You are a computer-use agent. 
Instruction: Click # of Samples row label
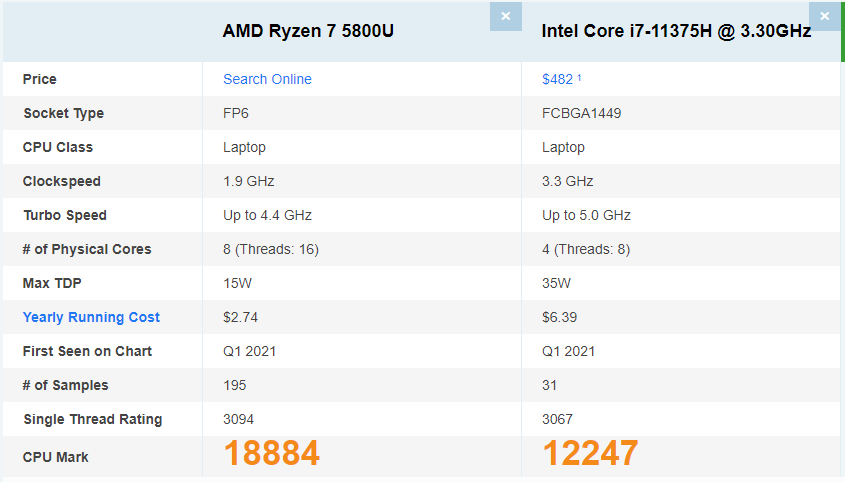65,385
